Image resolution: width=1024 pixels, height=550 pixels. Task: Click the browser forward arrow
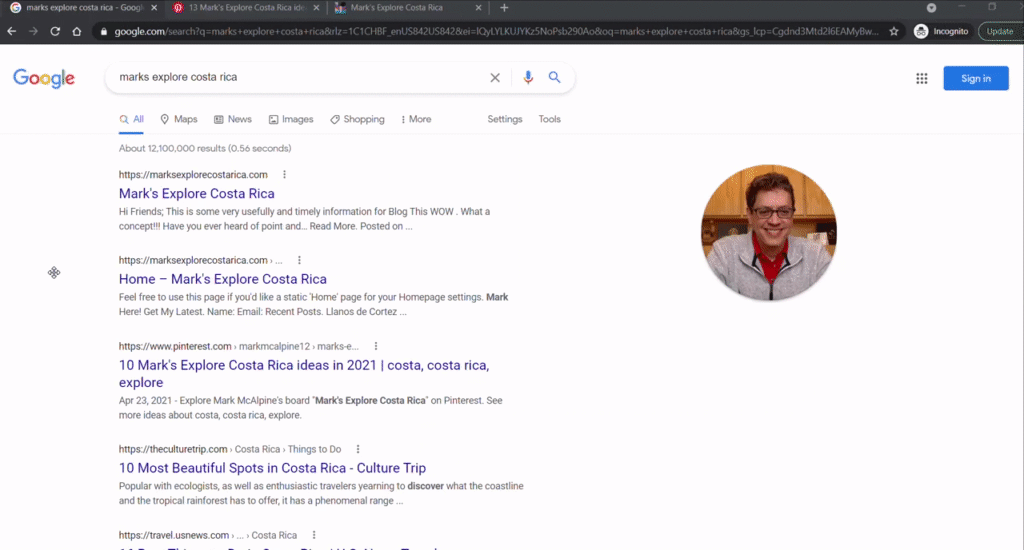33,31
